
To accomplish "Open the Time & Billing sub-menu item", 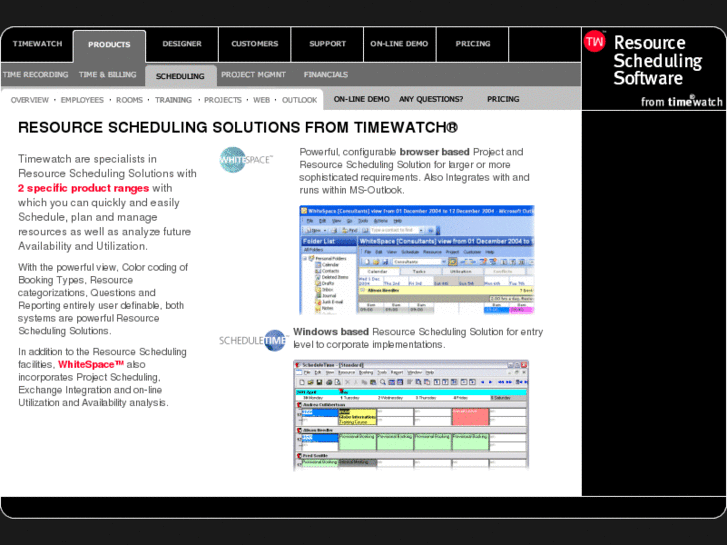I will [x=108, y=74].
